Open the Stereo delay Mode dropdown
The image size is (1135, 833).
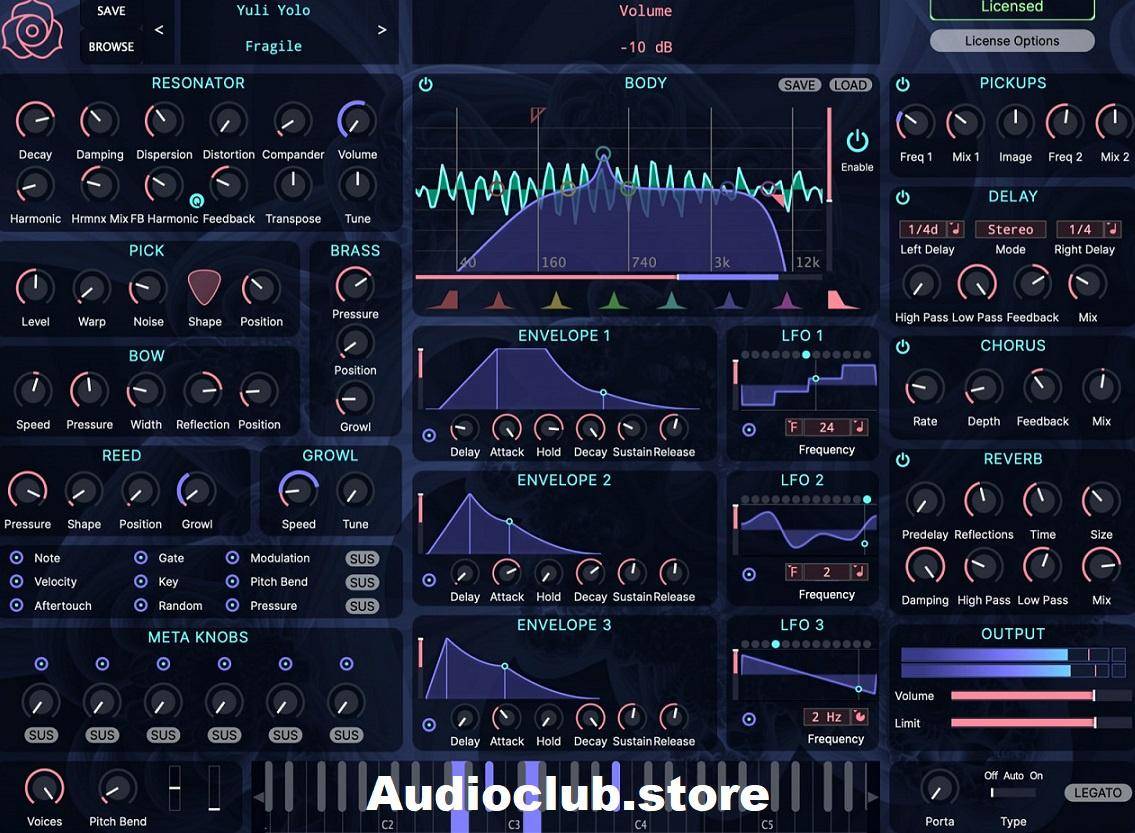point(1010,229)
